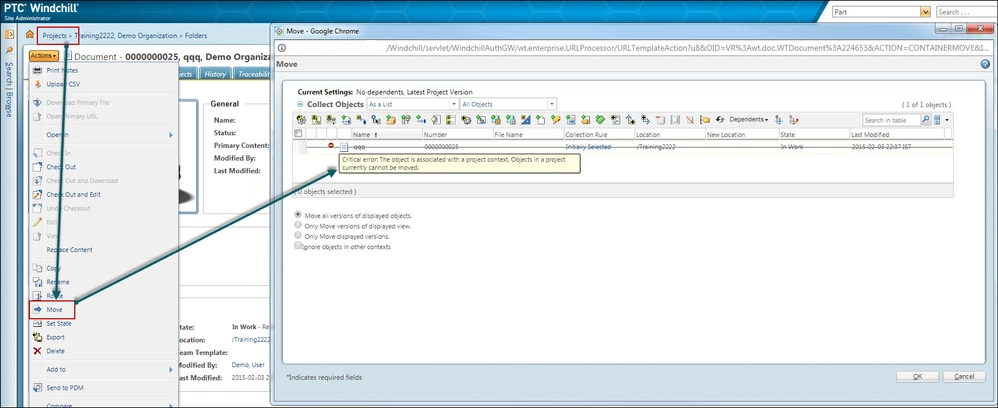998x408 pixels.
Task: Click the Cancel button in Move dialog
Action: pyautogui.click(x=964, y=376)
